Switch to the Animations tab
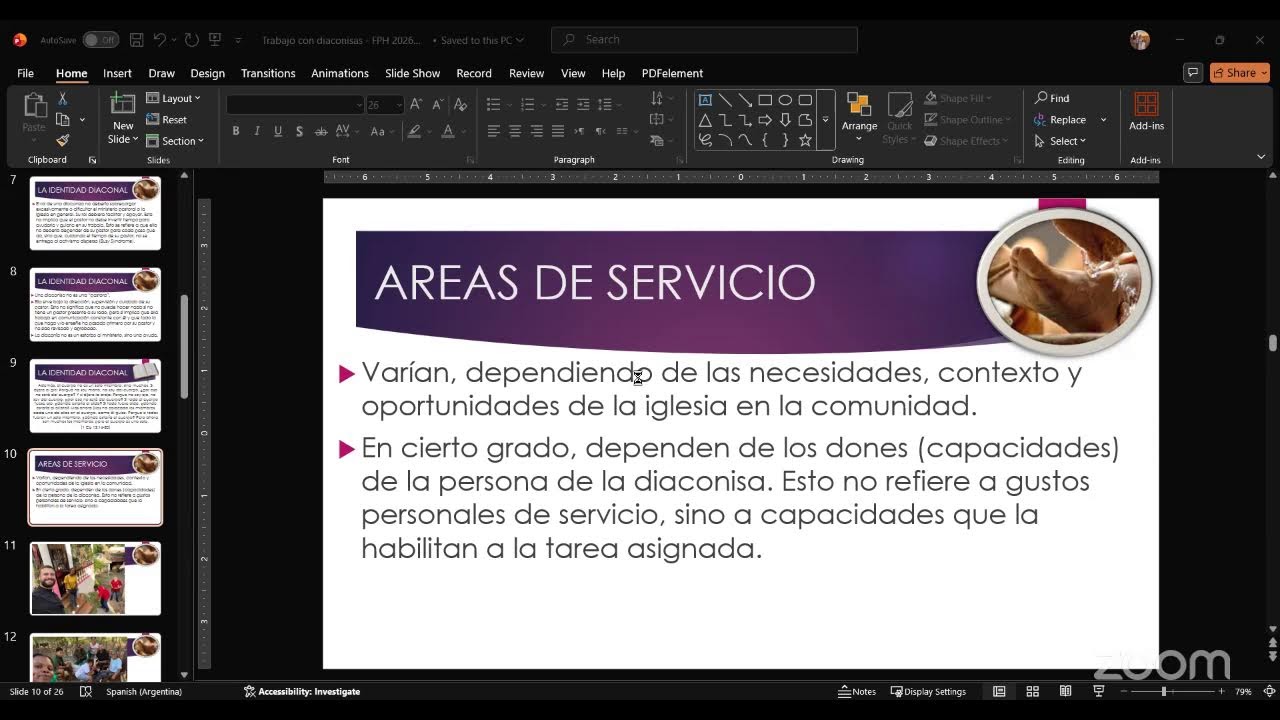The image size is (1280, 720). point(340,73)
